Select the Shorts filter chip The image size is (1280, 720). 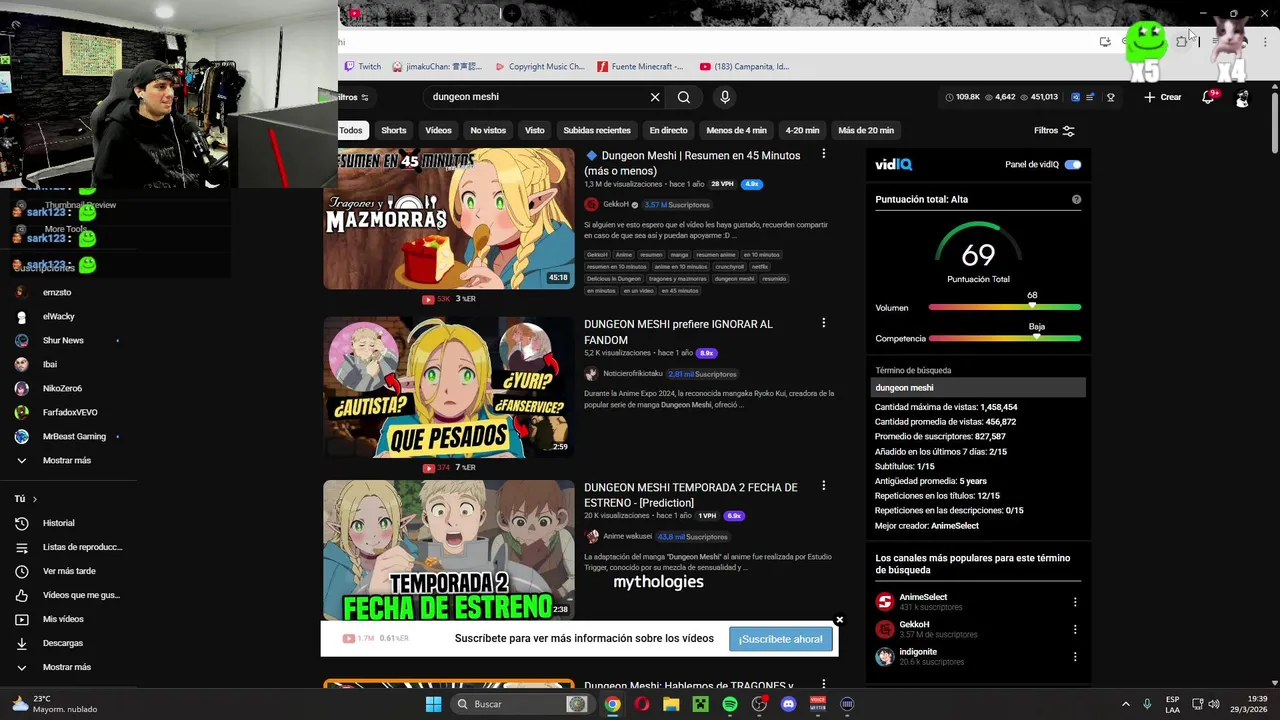394,130
